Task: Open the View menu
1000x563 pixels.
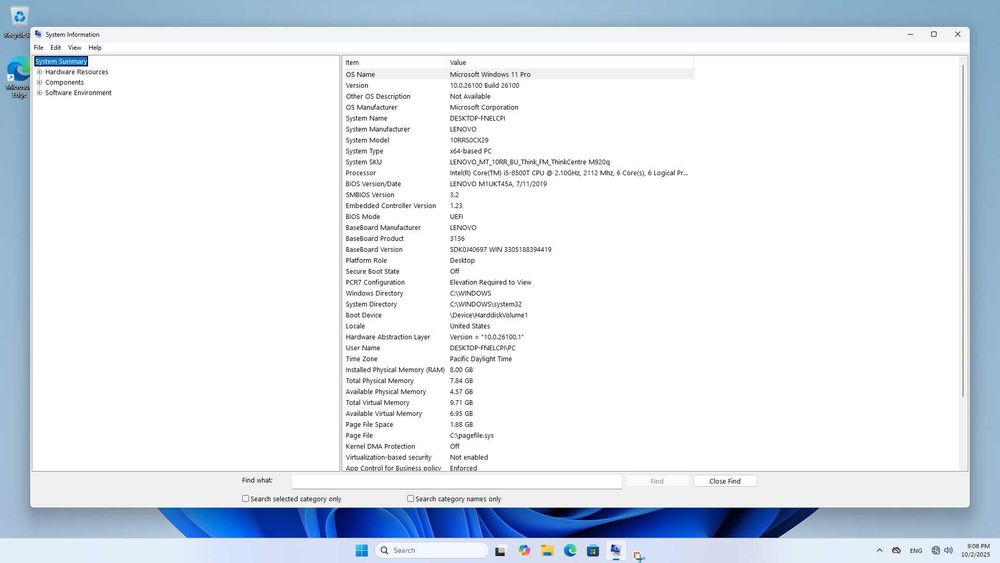Action: tap(75, 48)
